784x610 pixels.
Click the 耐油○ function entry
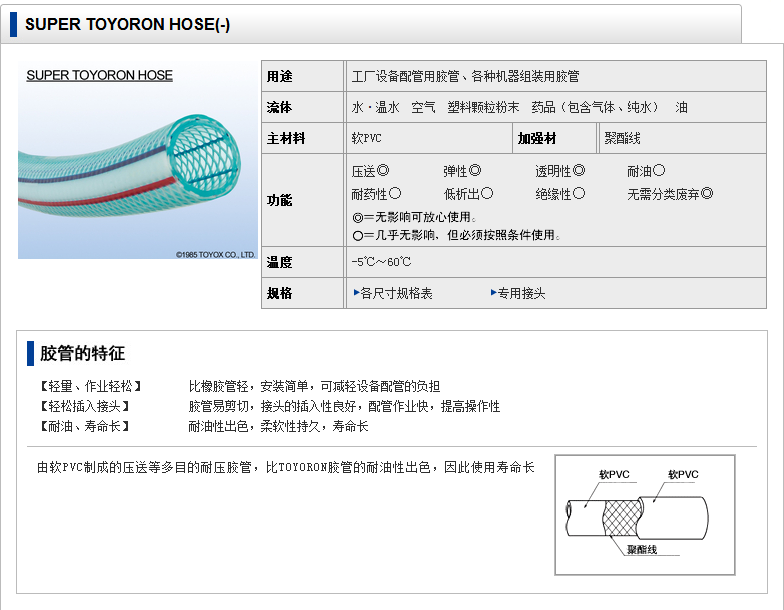pos(646,171)
